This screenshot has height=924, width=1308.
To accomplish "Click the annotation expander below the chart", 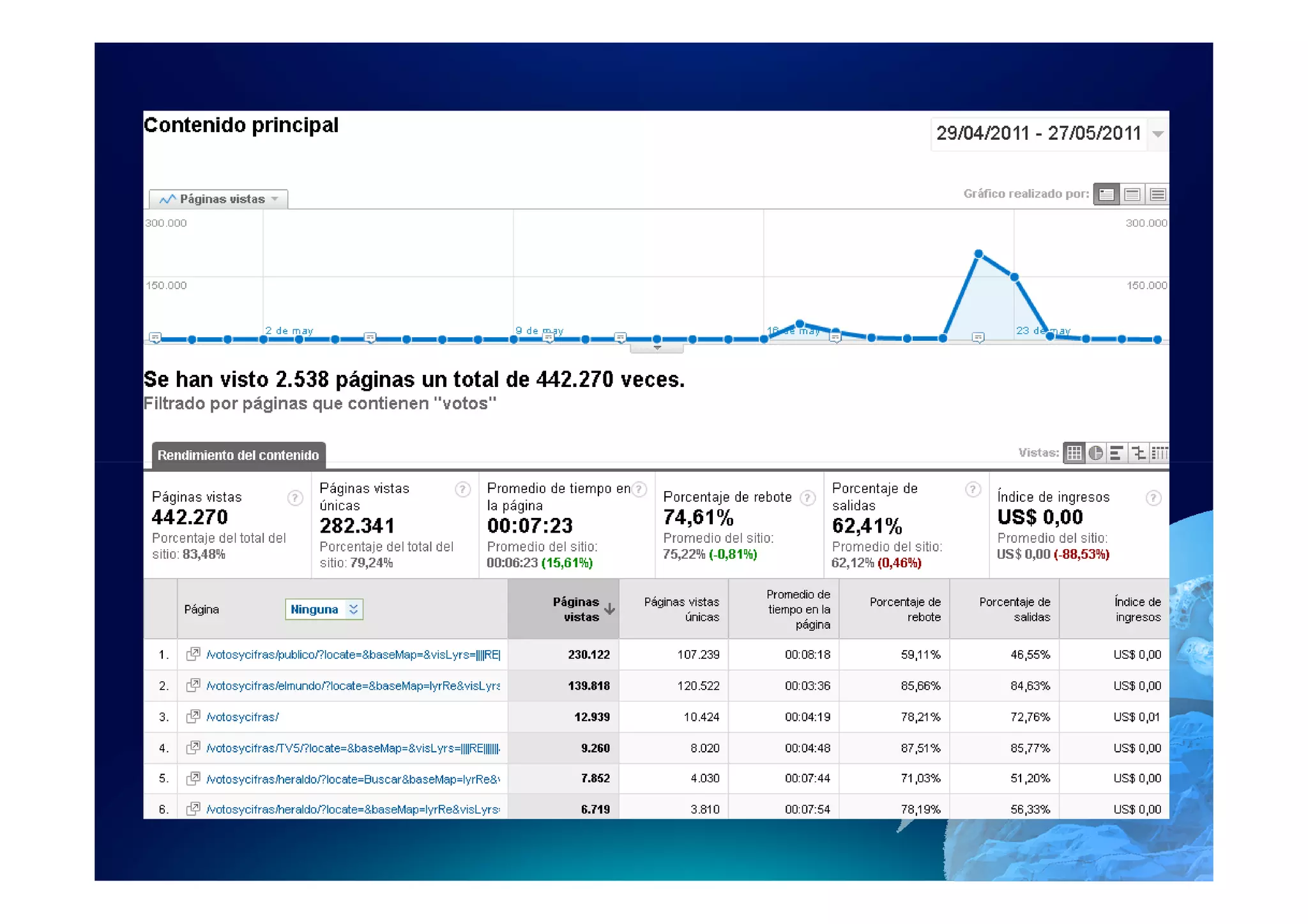I will [x=657, y=348].
